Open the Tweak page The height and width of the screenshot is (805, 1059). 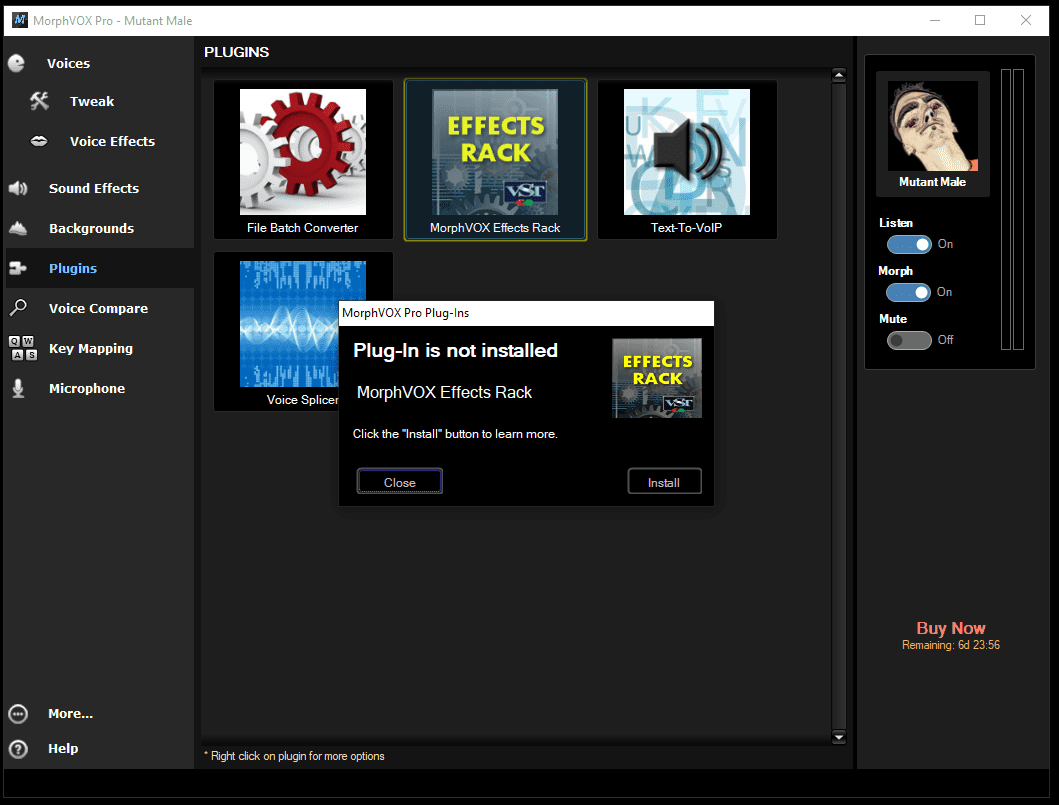pos(92,101)
